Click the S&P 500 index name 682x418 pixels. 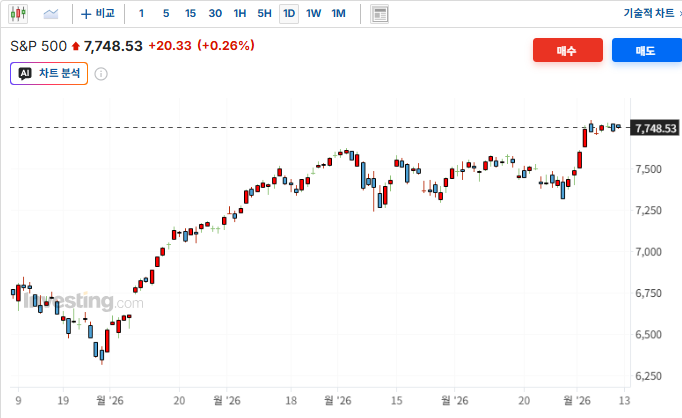38,46
